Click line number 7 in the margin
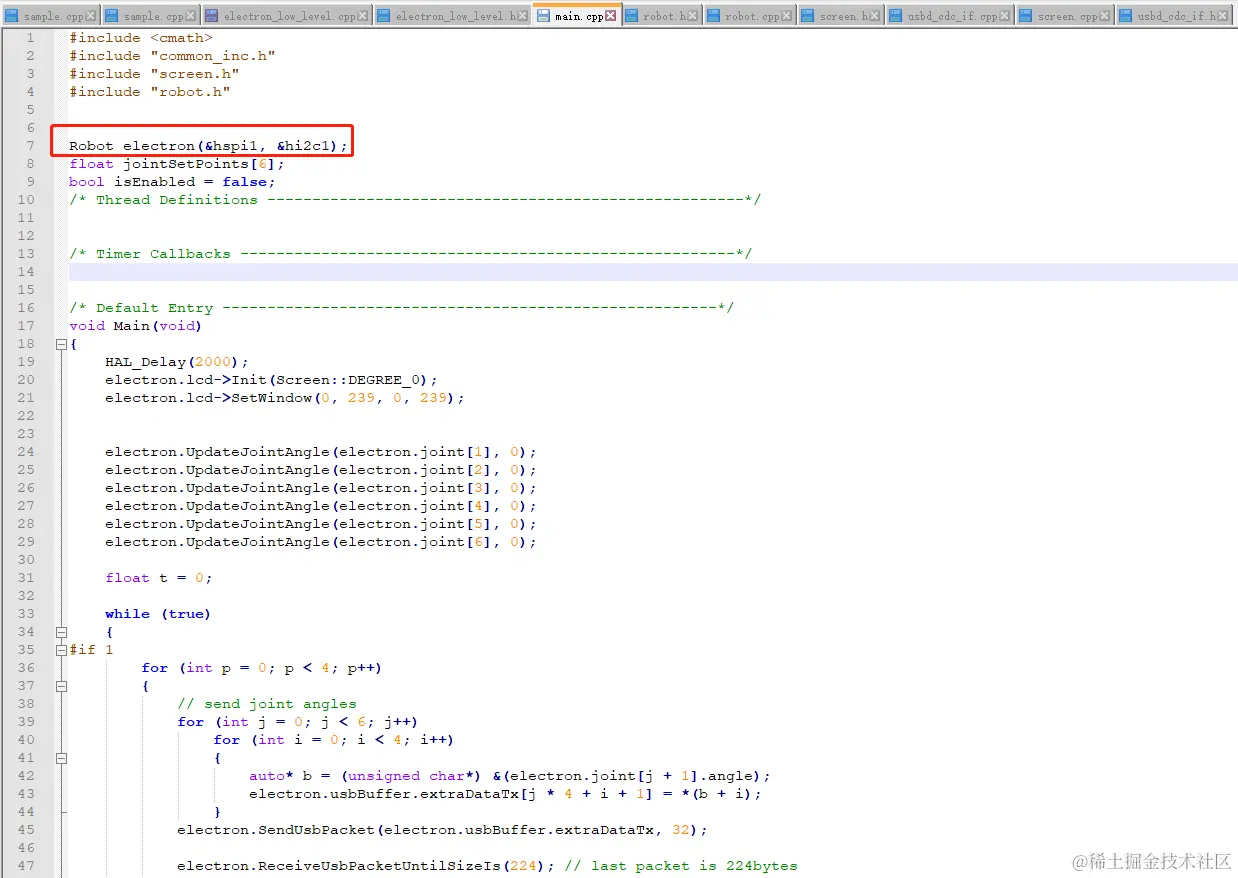The height and width of the screenshot is (878, 1238). [30, 146]
